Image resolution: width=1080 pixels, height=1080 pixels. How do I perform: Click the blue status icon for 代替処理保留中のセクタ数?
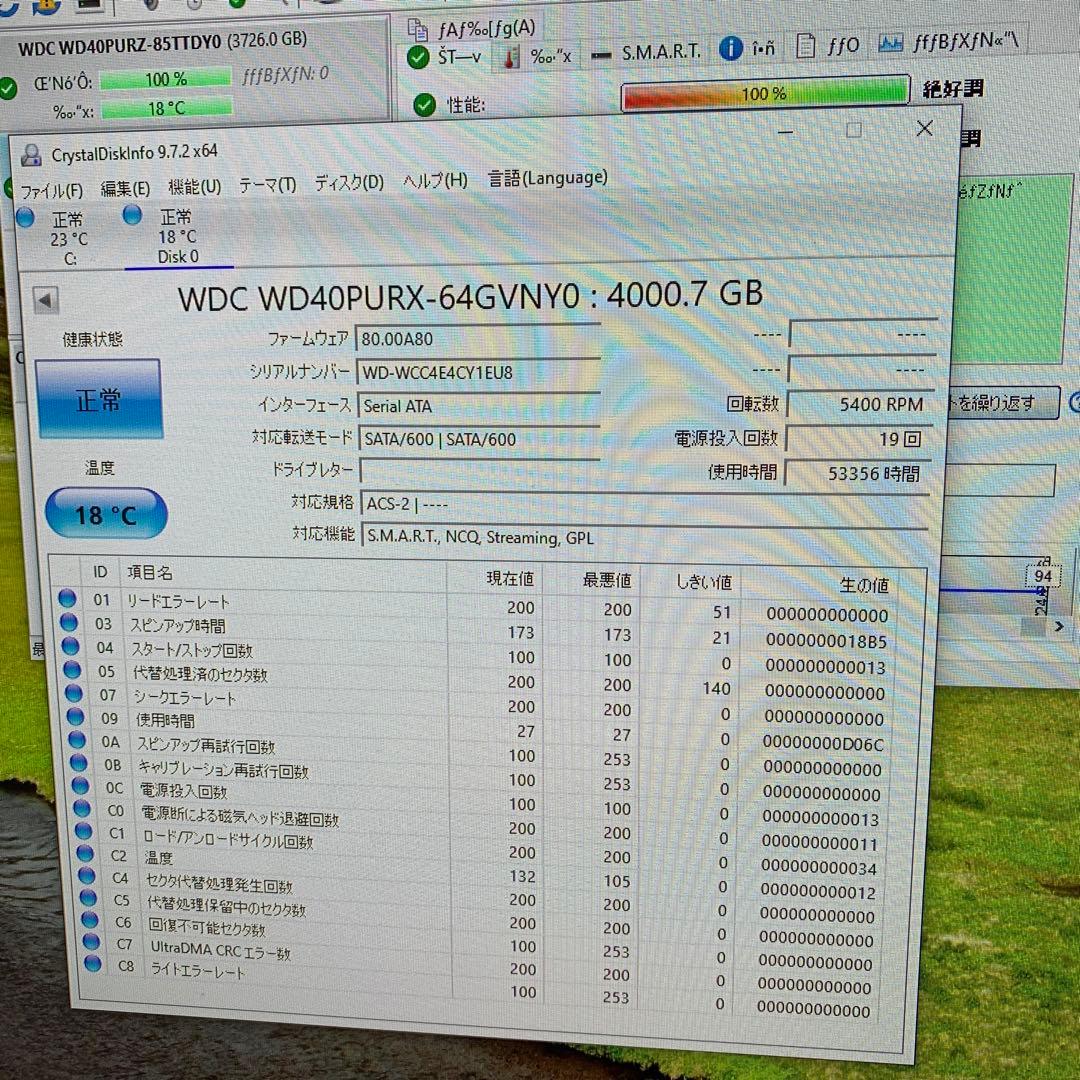pos(88,897)
